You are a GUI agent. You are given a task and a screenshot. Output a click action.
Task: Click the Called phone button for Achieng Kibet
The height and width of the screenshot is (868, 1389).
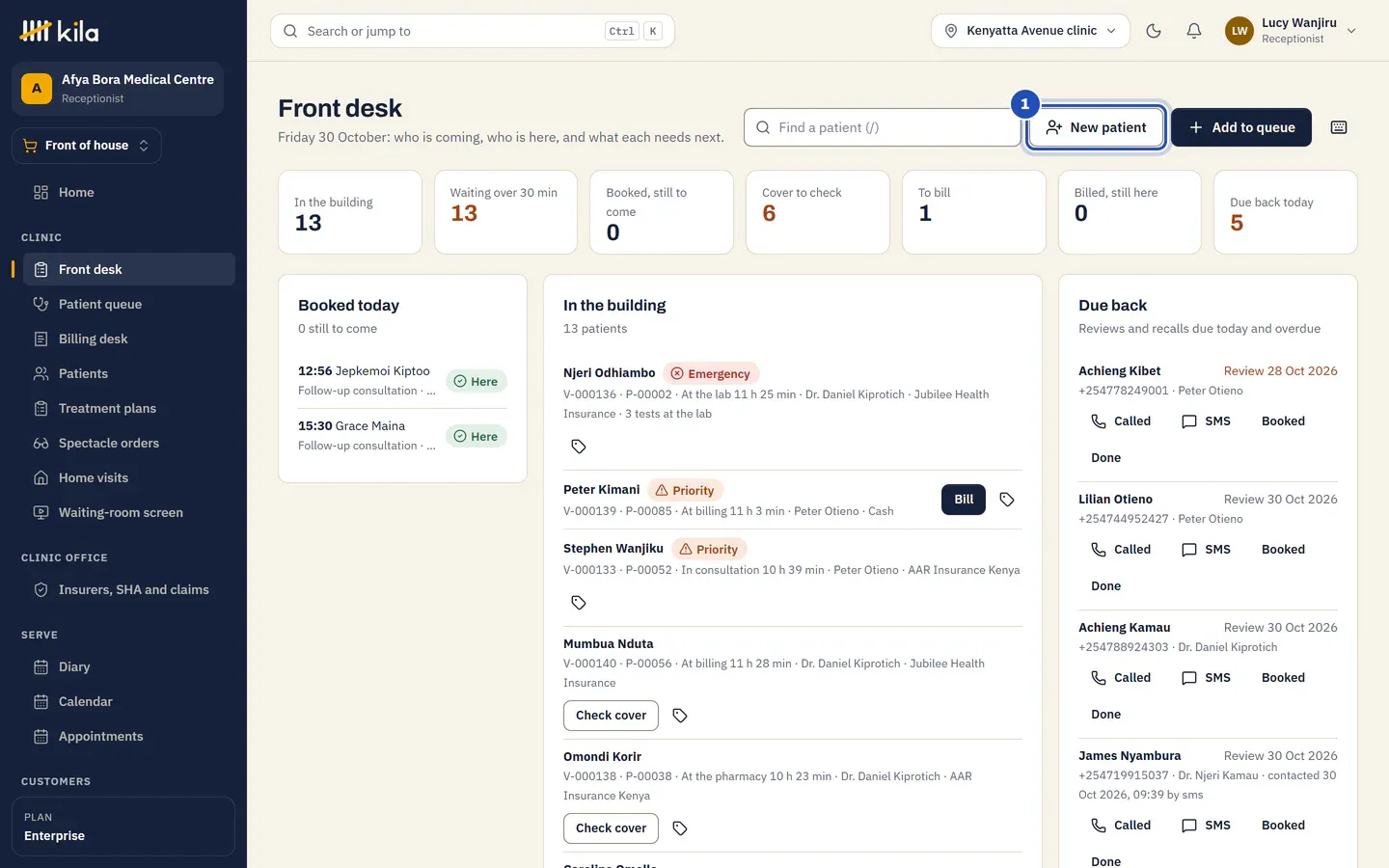pyautogui.click(x=1121, y=421)
